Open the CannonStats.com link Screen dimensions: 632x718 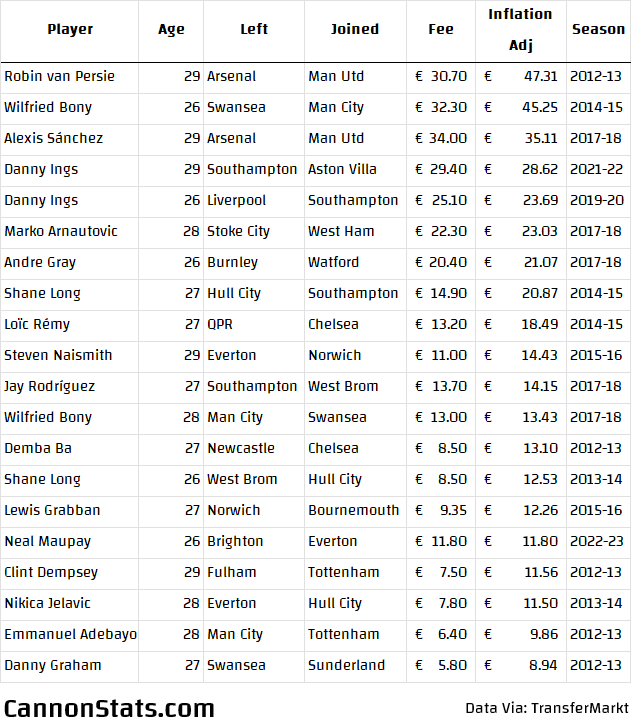point(109,707)
